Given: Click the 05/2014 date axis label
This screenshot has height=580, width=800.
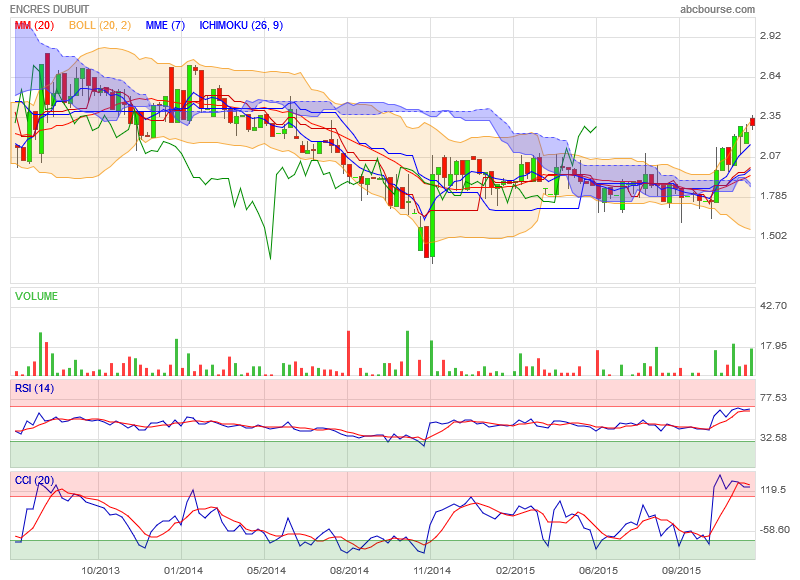Looking at the screenshot, I should (266, 570).
